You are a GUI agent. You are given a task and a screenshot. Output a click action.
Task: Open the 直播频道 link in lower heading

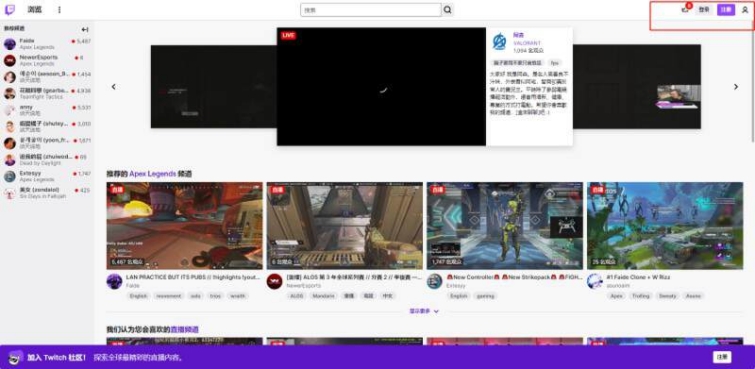pyautogui.click(x=184, y=329)
